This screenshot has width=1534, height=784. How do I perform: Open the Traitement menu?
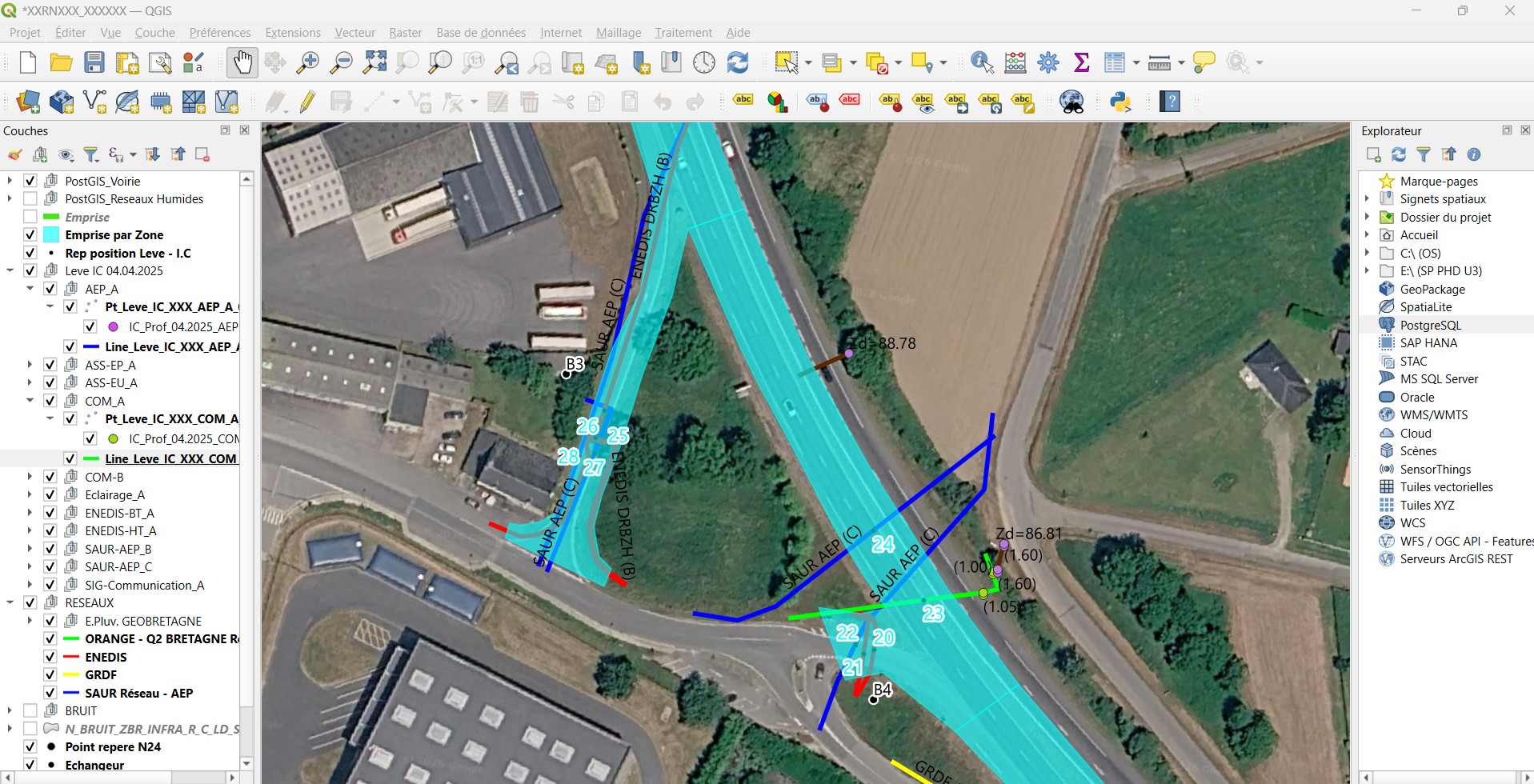click(683, 33)
